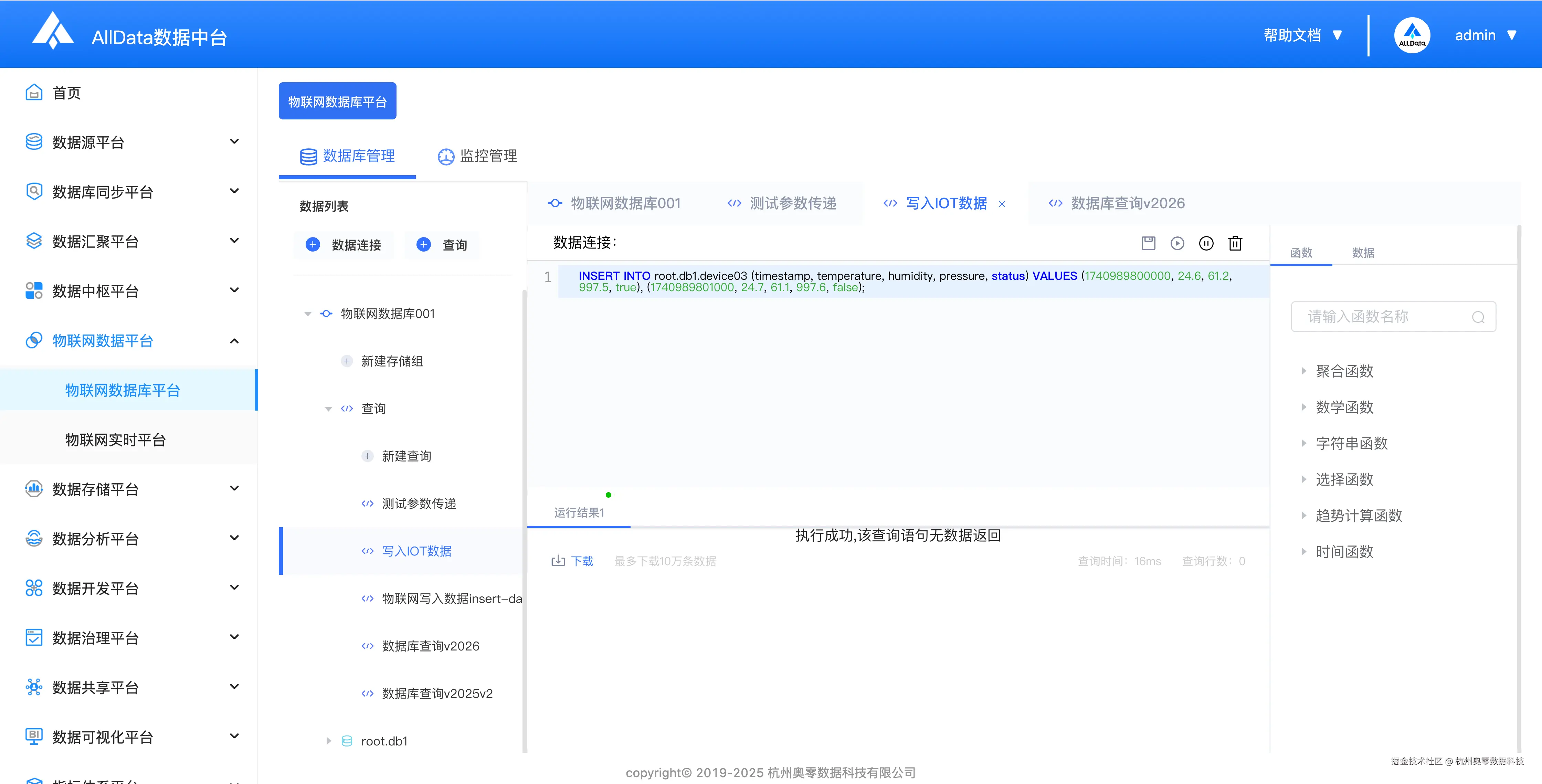
Task: Expand the root.db1 tree node
Action: click(329, 741)
